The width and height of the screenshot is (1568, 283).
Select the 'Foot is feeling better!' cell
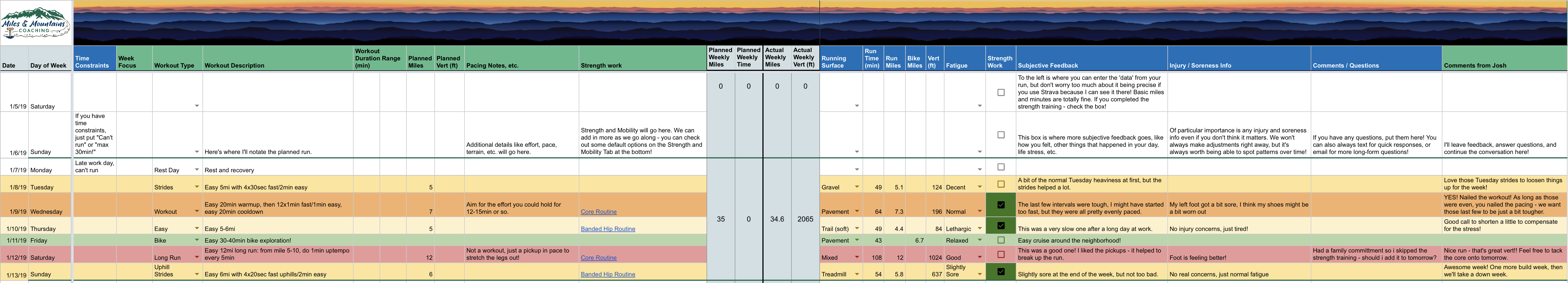tap(1239, 254)
